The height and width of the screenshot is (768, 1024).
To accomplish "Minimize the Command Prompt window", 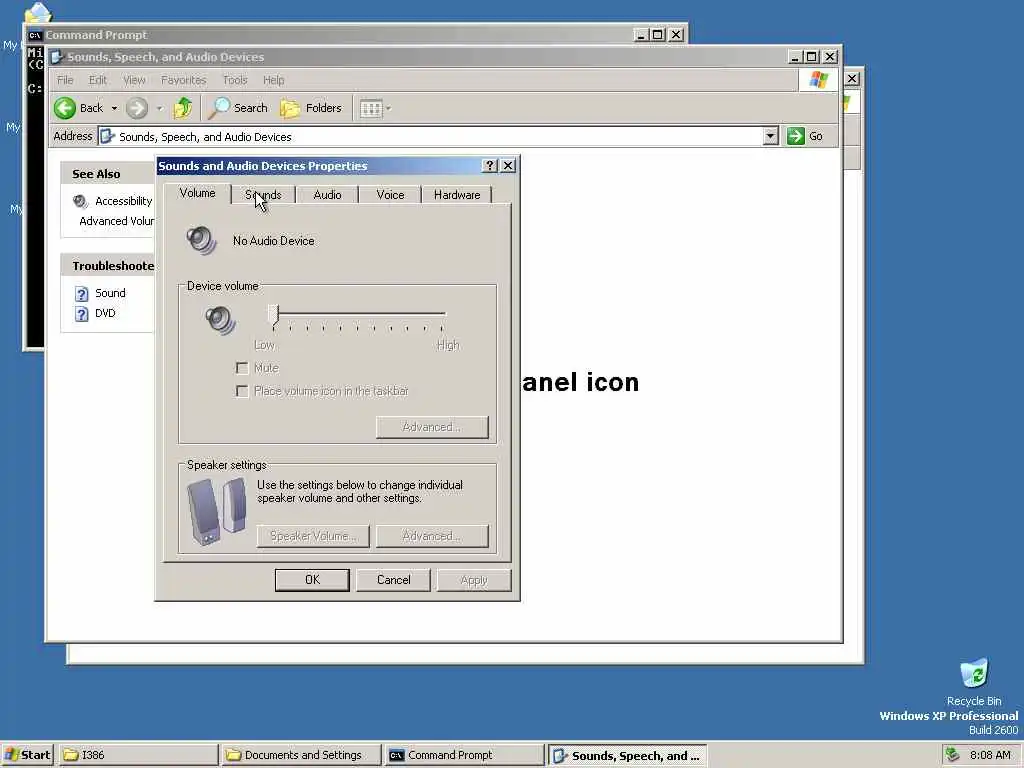I will (641, 35).
